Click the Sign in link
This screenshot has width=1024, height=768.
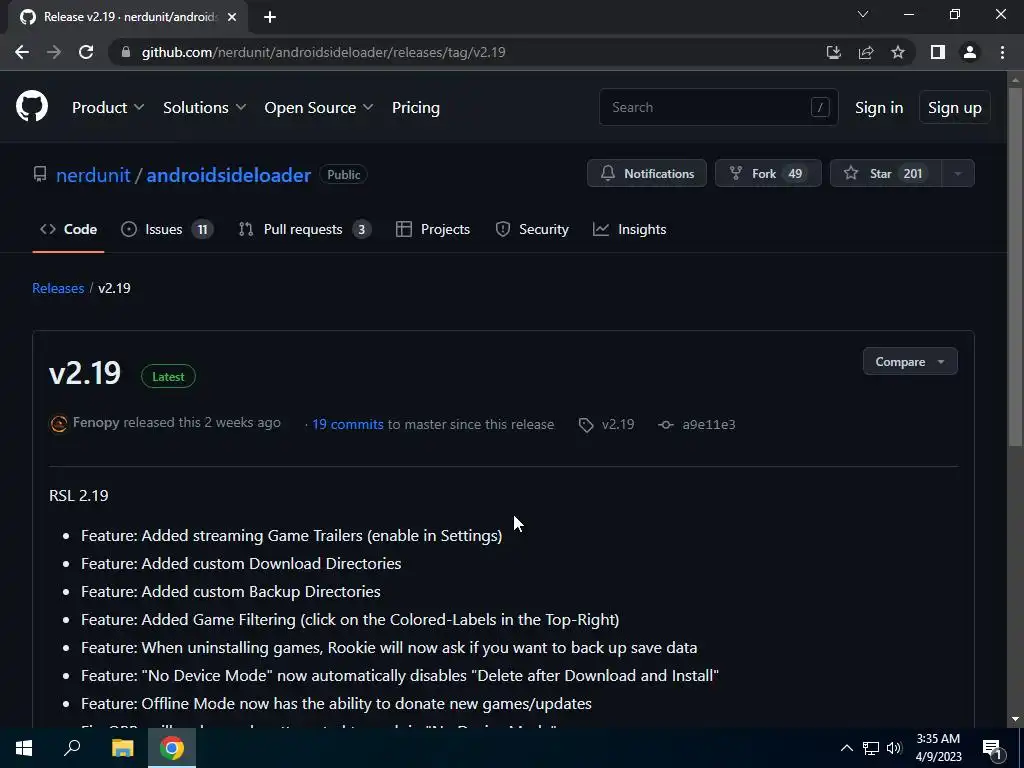pyautogui.click(x=879, y=108)
